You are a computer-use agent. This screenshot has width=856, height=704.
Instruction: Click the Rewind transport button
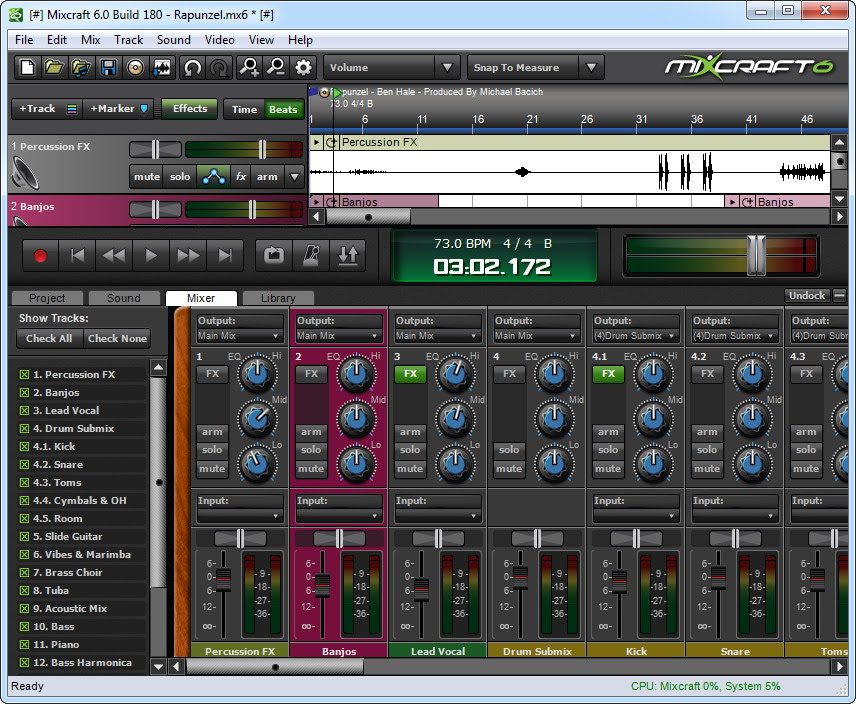(114, 255)
